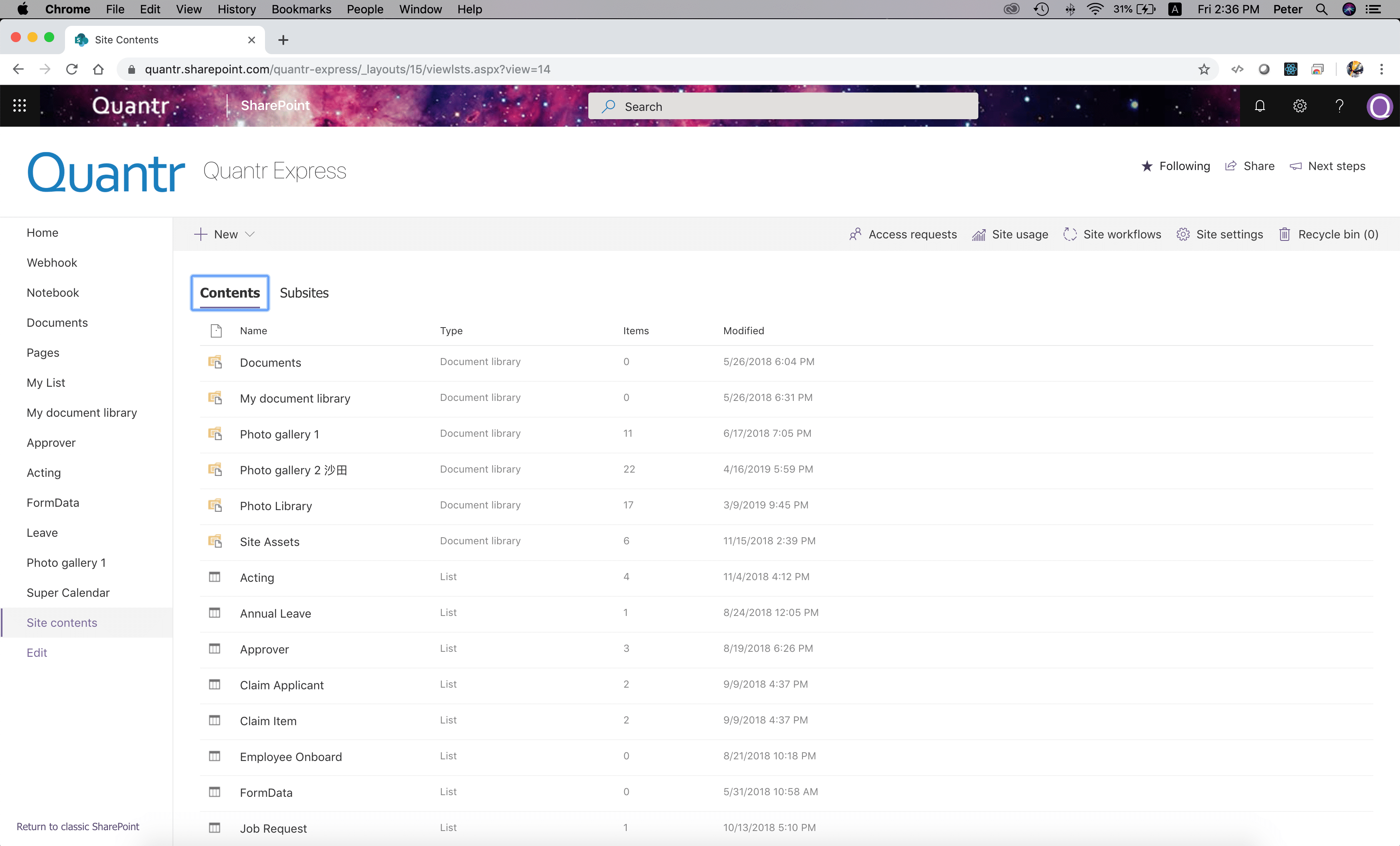1400x846 pixels.
Task: Open the Chrome three-dot menu
Action: point(1382,69)
